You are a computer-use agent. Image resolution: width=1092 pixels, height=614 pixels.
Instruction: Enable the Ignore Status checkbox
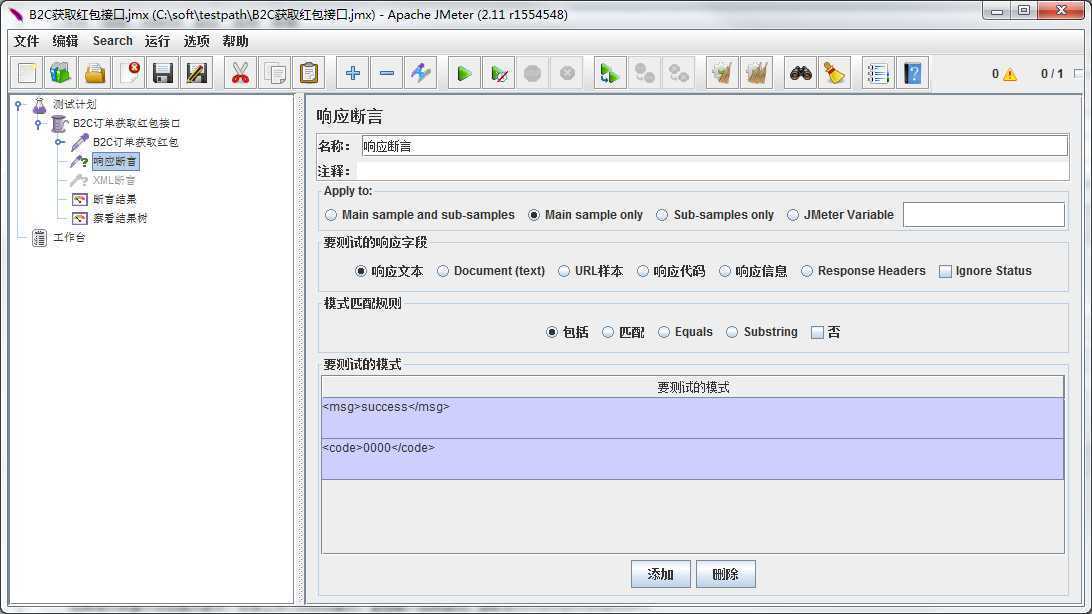945,271
